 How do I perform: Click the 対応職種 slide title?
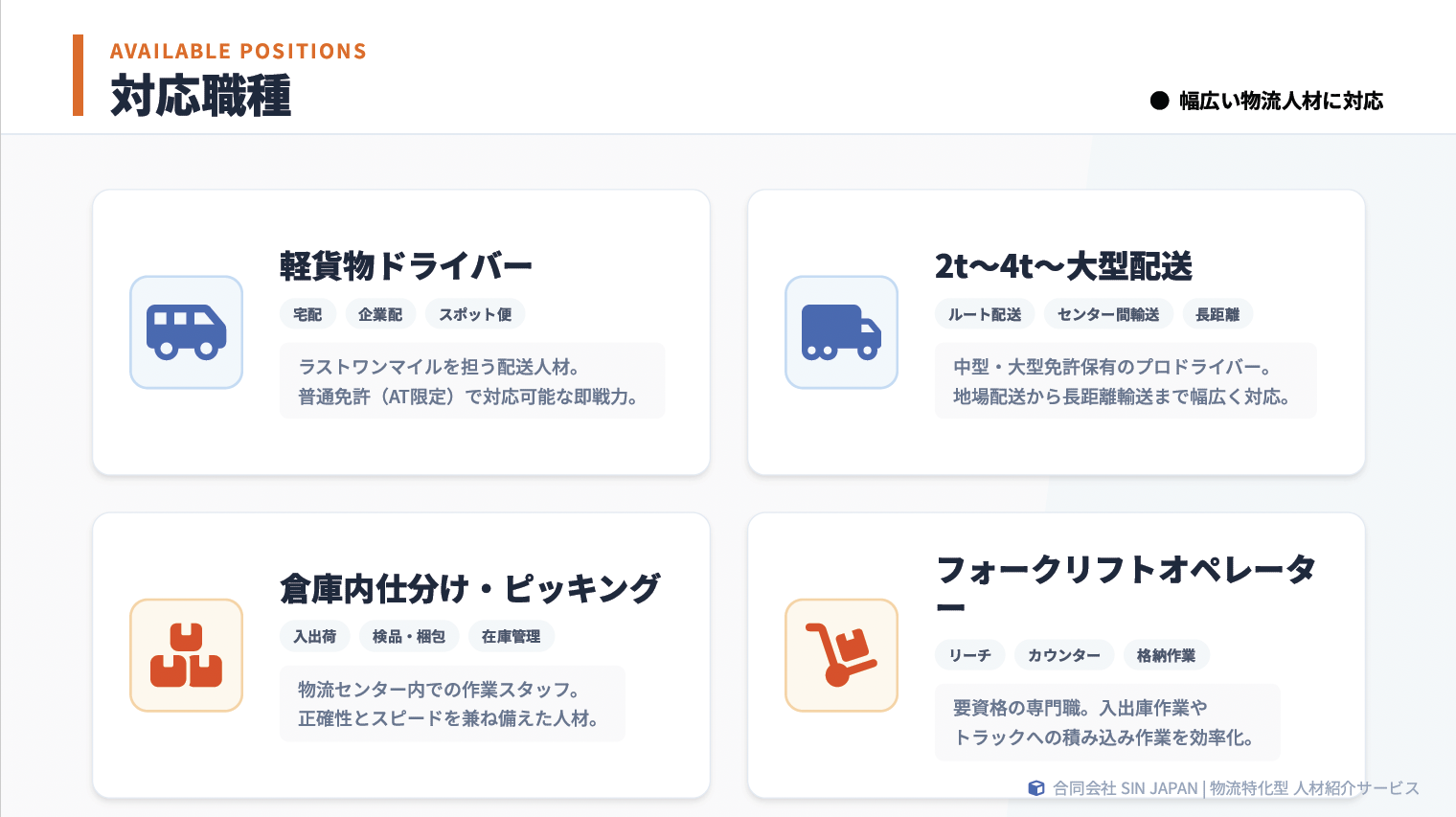(201, 97)
